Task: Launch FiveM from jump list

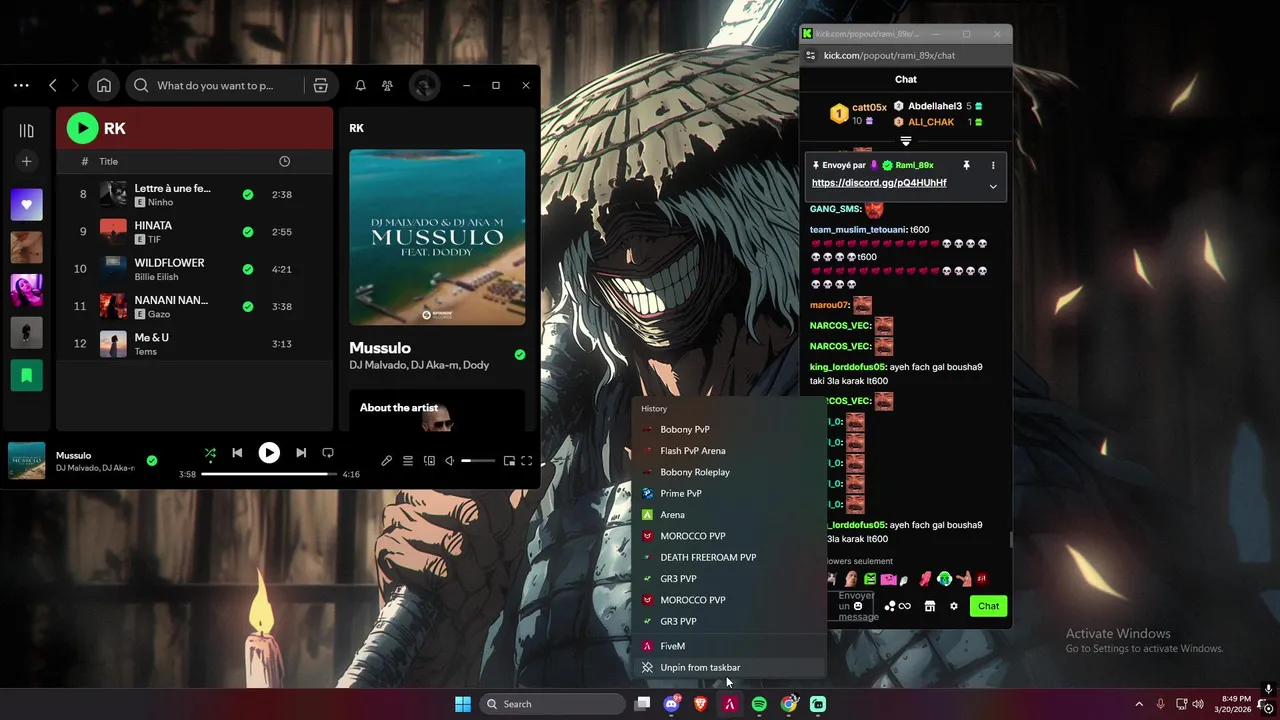Action: (730, 646)
